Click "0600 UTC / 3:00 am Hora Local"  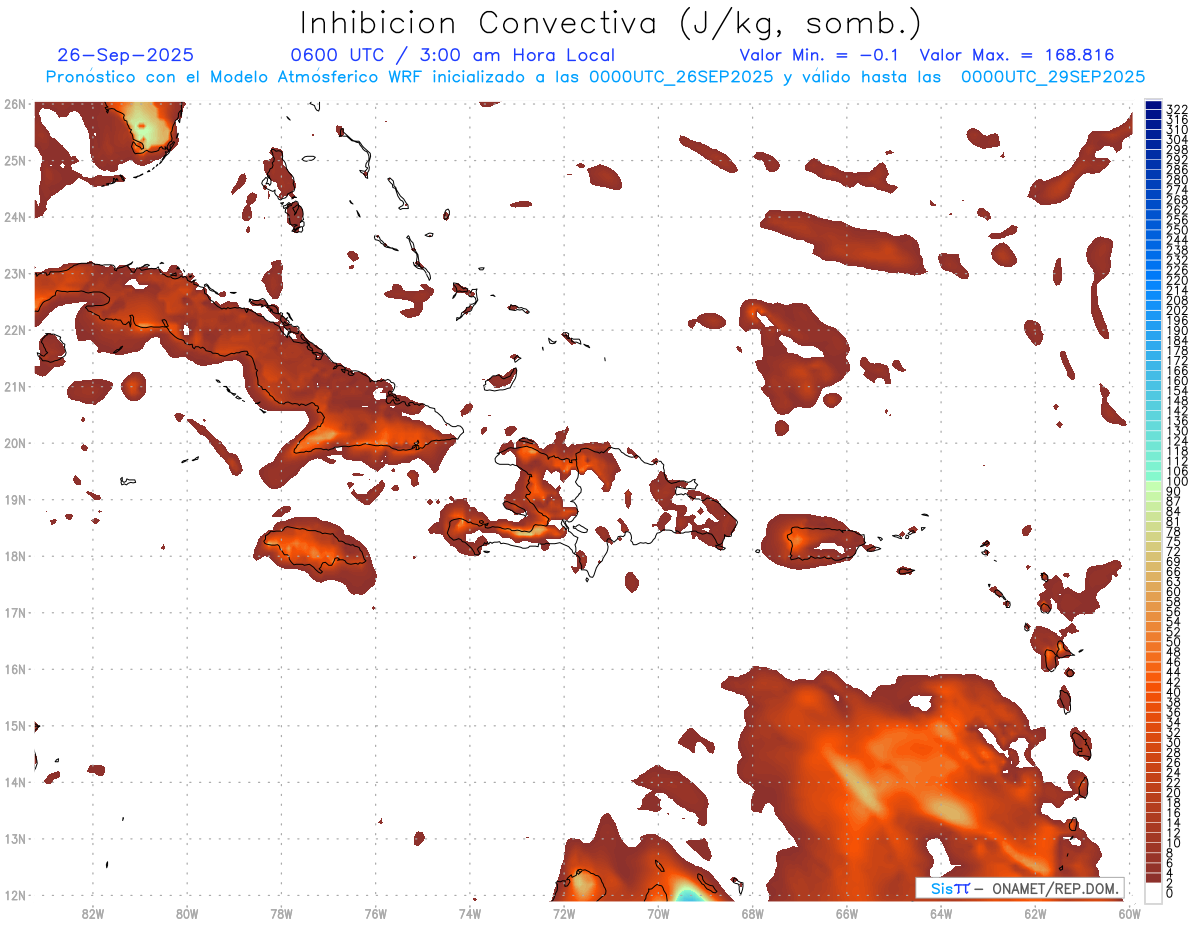click(x=452, y=55)
